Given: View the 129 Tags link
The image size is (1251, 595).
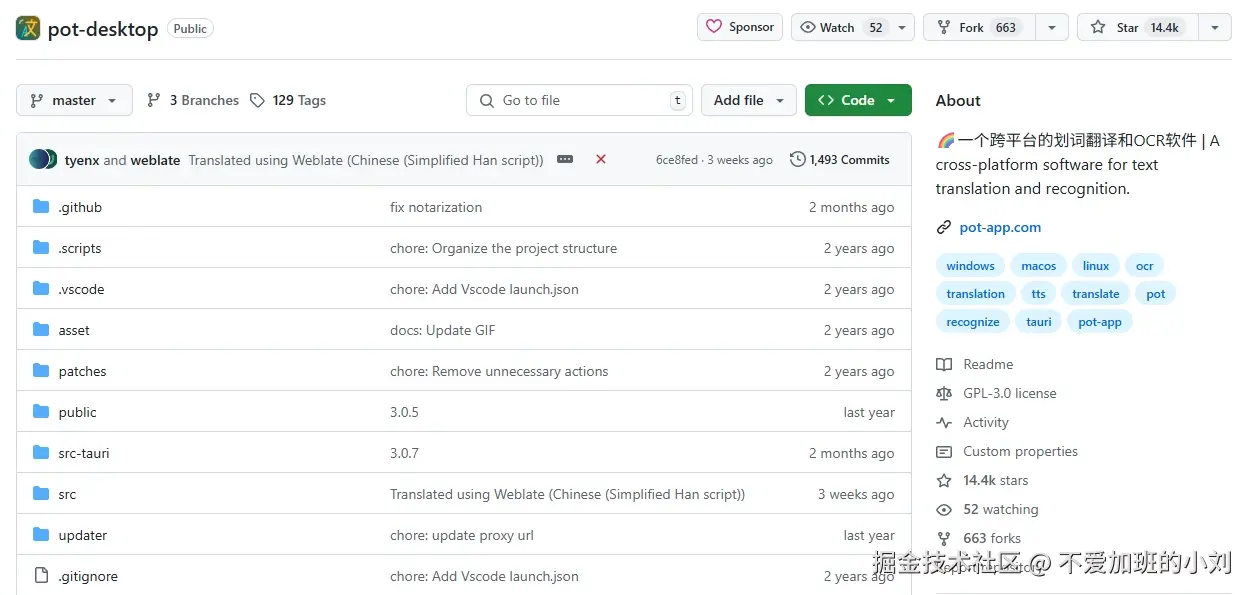Looking at the screenshot, I should coord(288,100).
